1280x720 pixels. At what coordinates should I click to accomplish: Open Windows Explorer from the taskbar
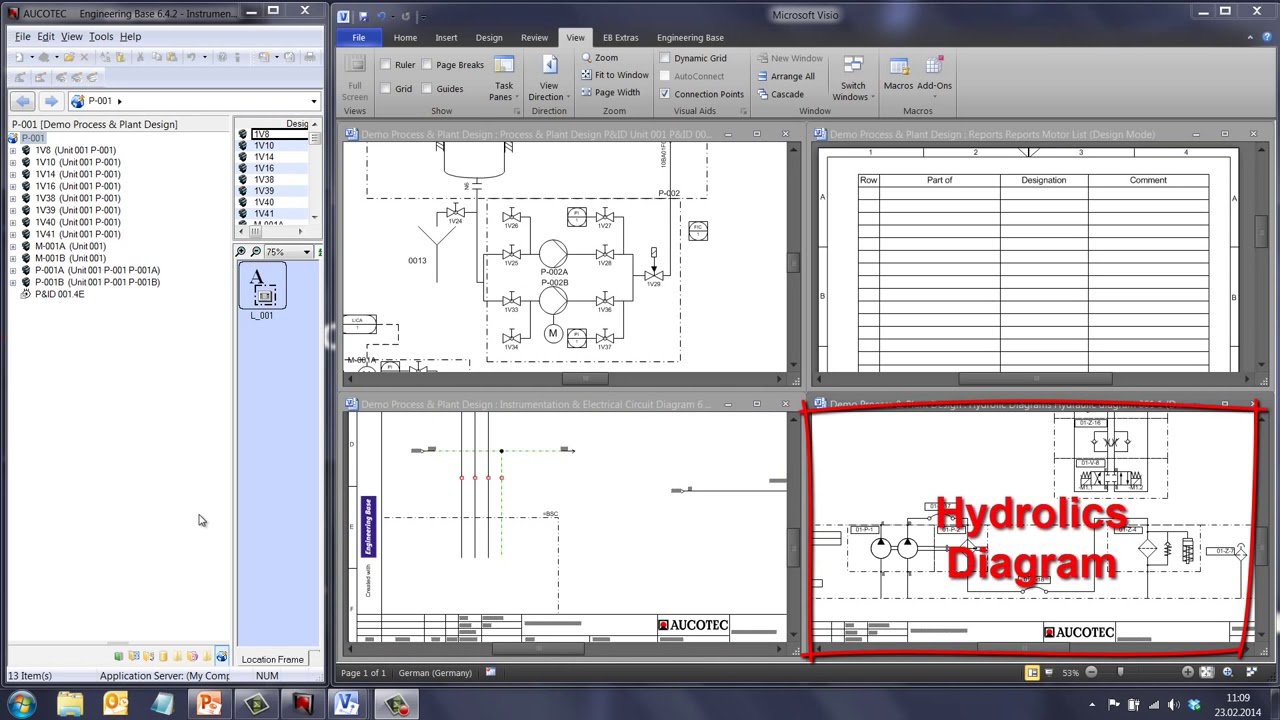(x=70, y=704)
